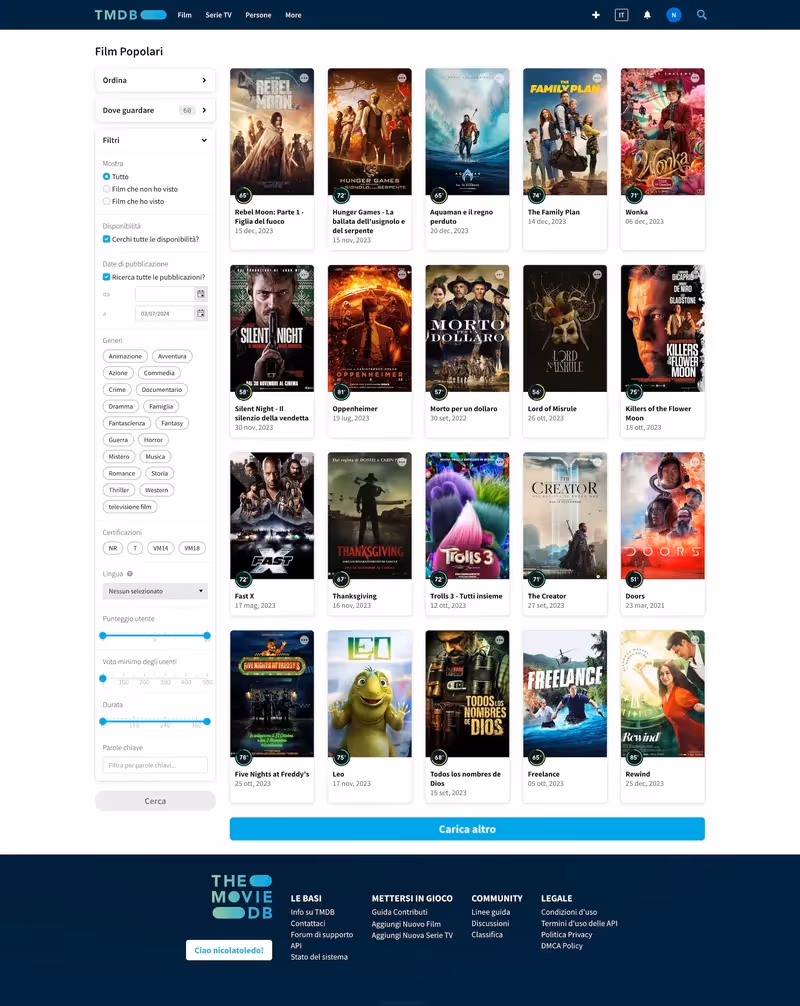The image size is (800, 1006).
Task: Toggle the Commedia genre chip
Action: point(159,373)
